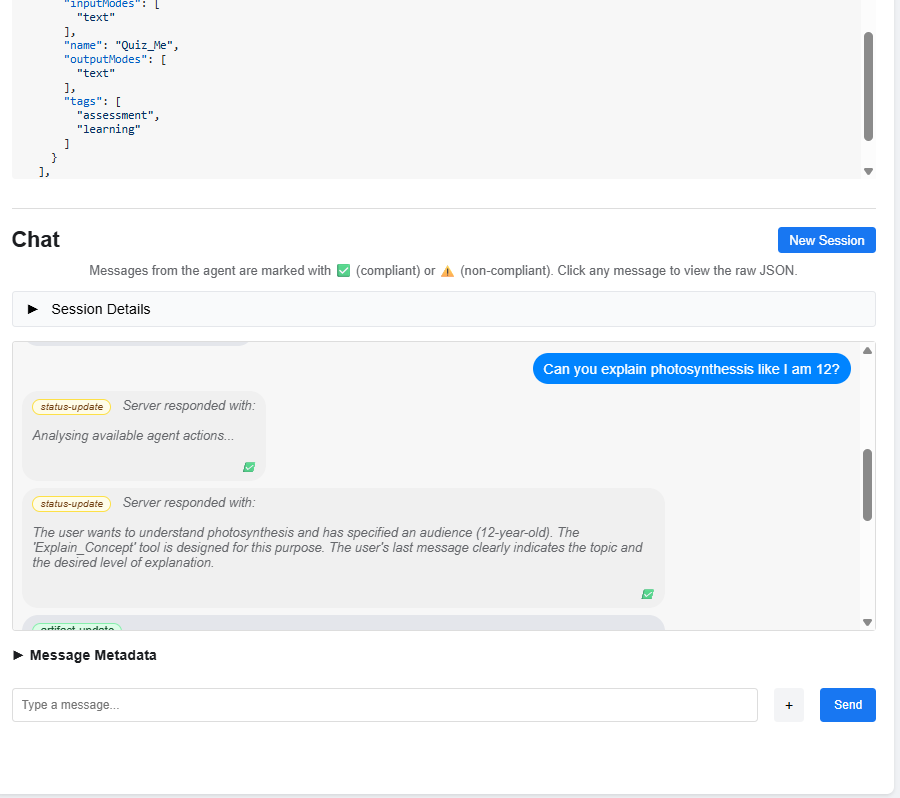Click the plus attachment button
900x798 pixels.
click(x=788, y=705)
